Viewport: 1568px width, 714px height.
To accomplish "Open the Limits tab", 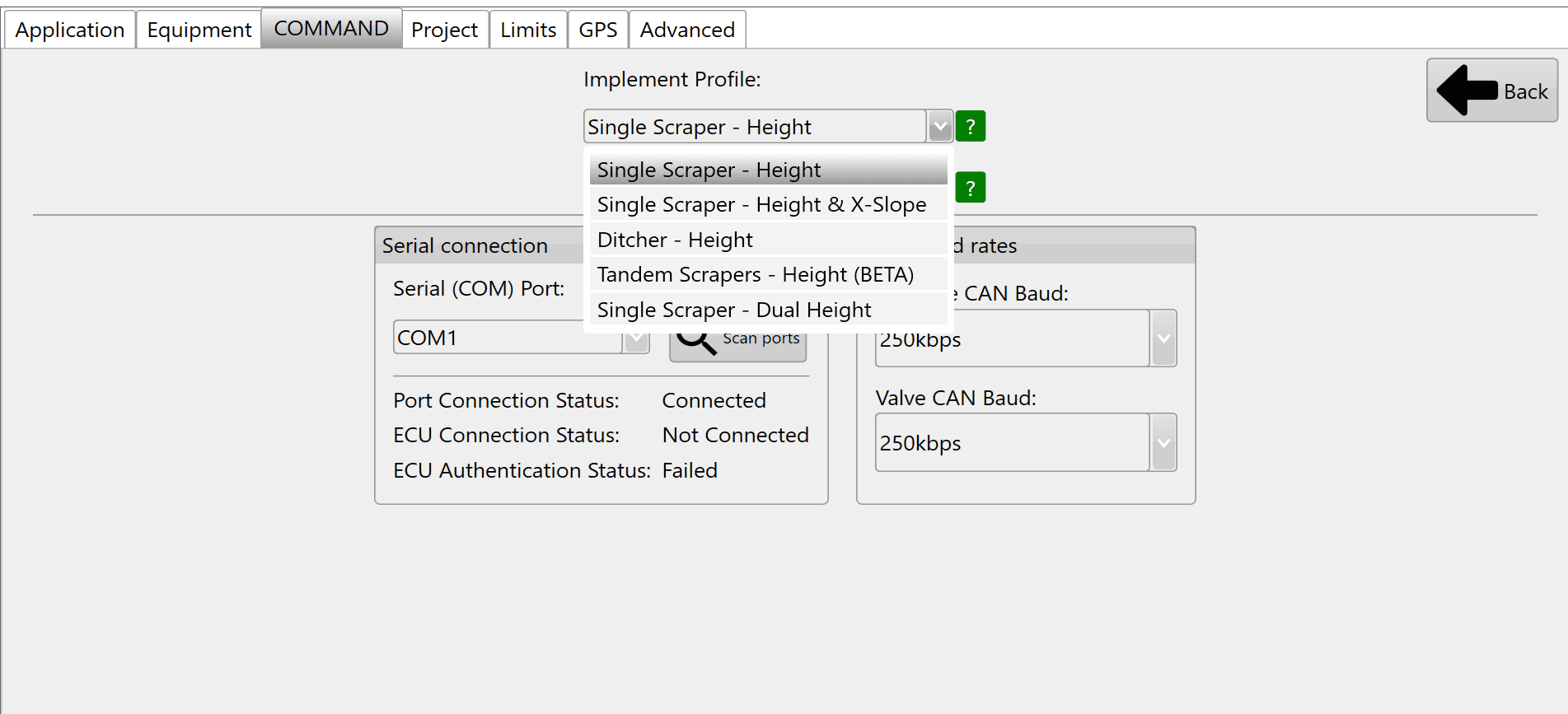I will (528, 30).
